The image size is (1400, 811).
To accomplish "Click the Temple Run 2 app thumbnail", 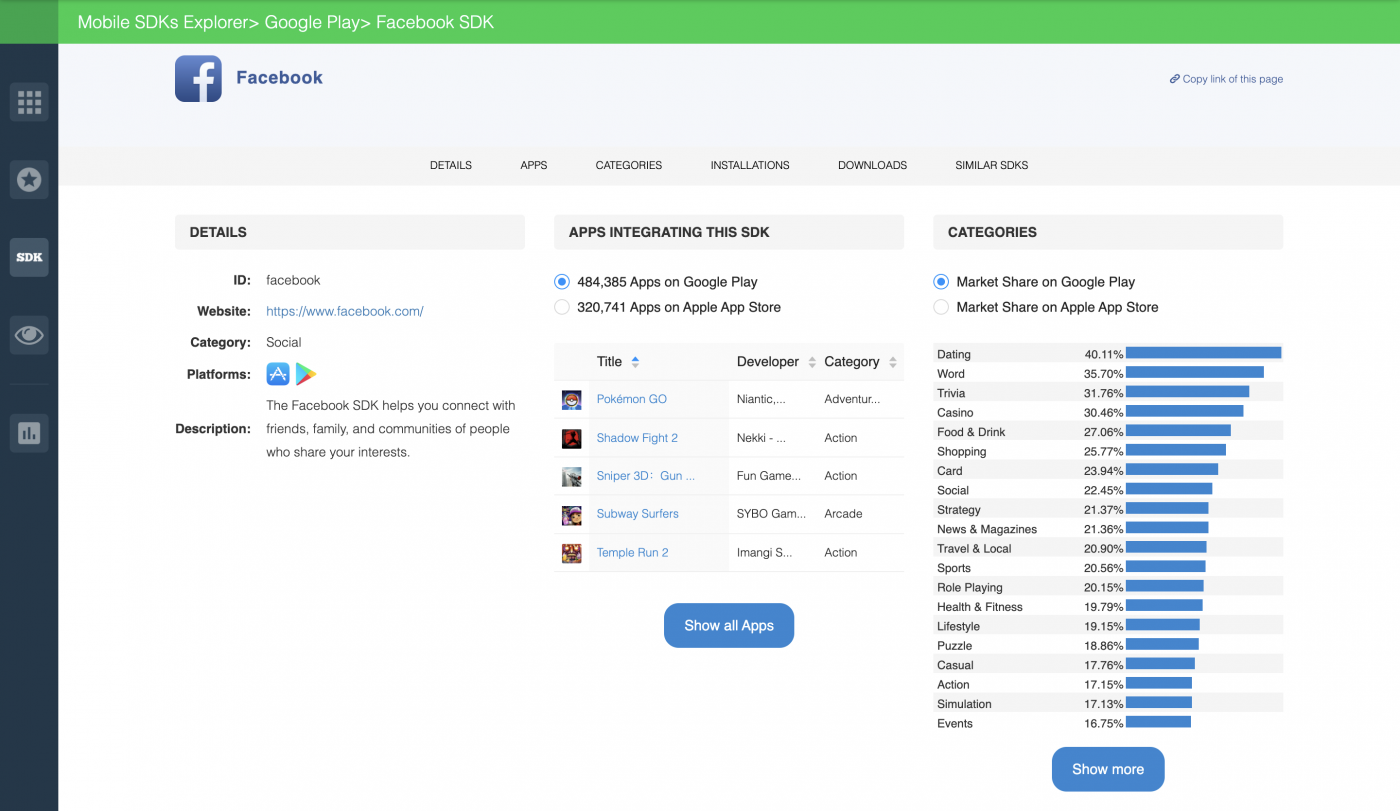I will (571, 553).
